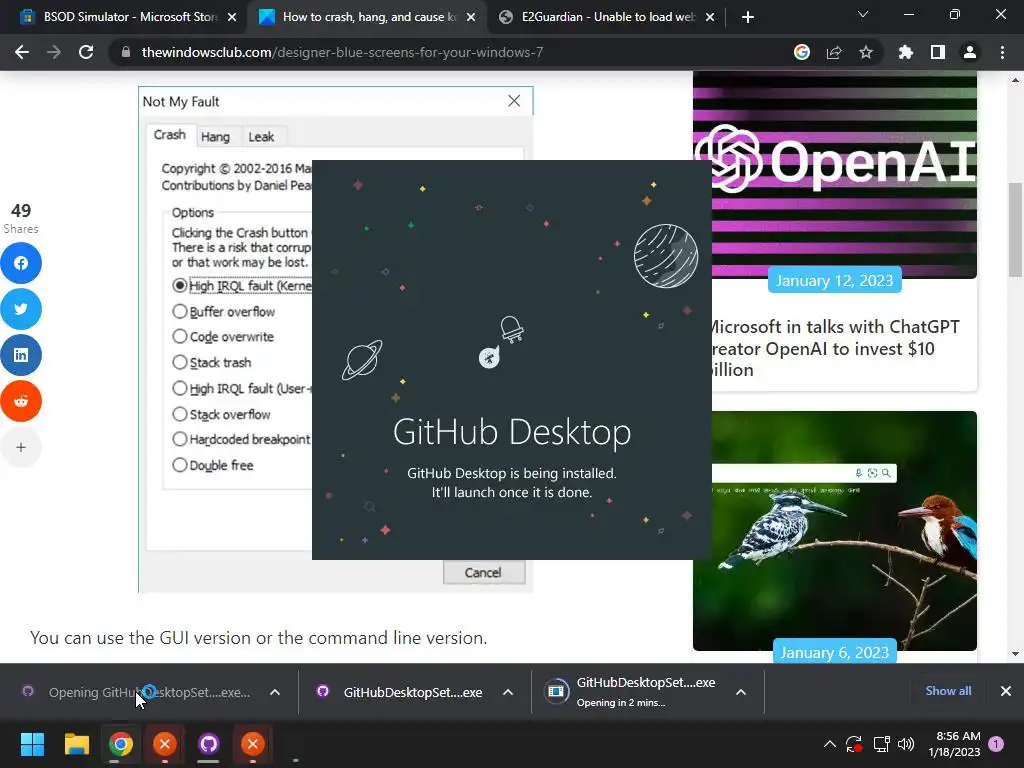
Task: Open the tab search dropdown chevron
Action: (x=863, y=14)
